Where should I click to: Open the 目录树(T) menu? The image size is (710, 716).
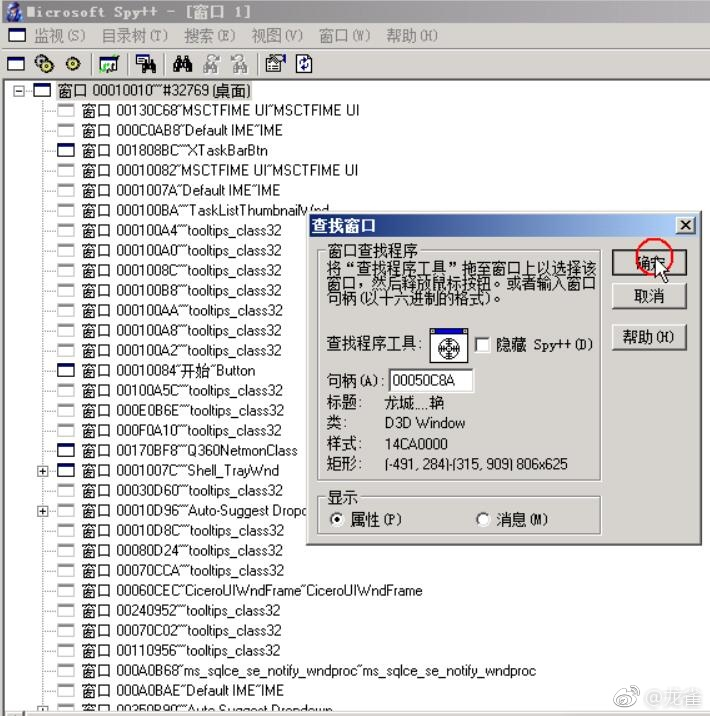135,36
